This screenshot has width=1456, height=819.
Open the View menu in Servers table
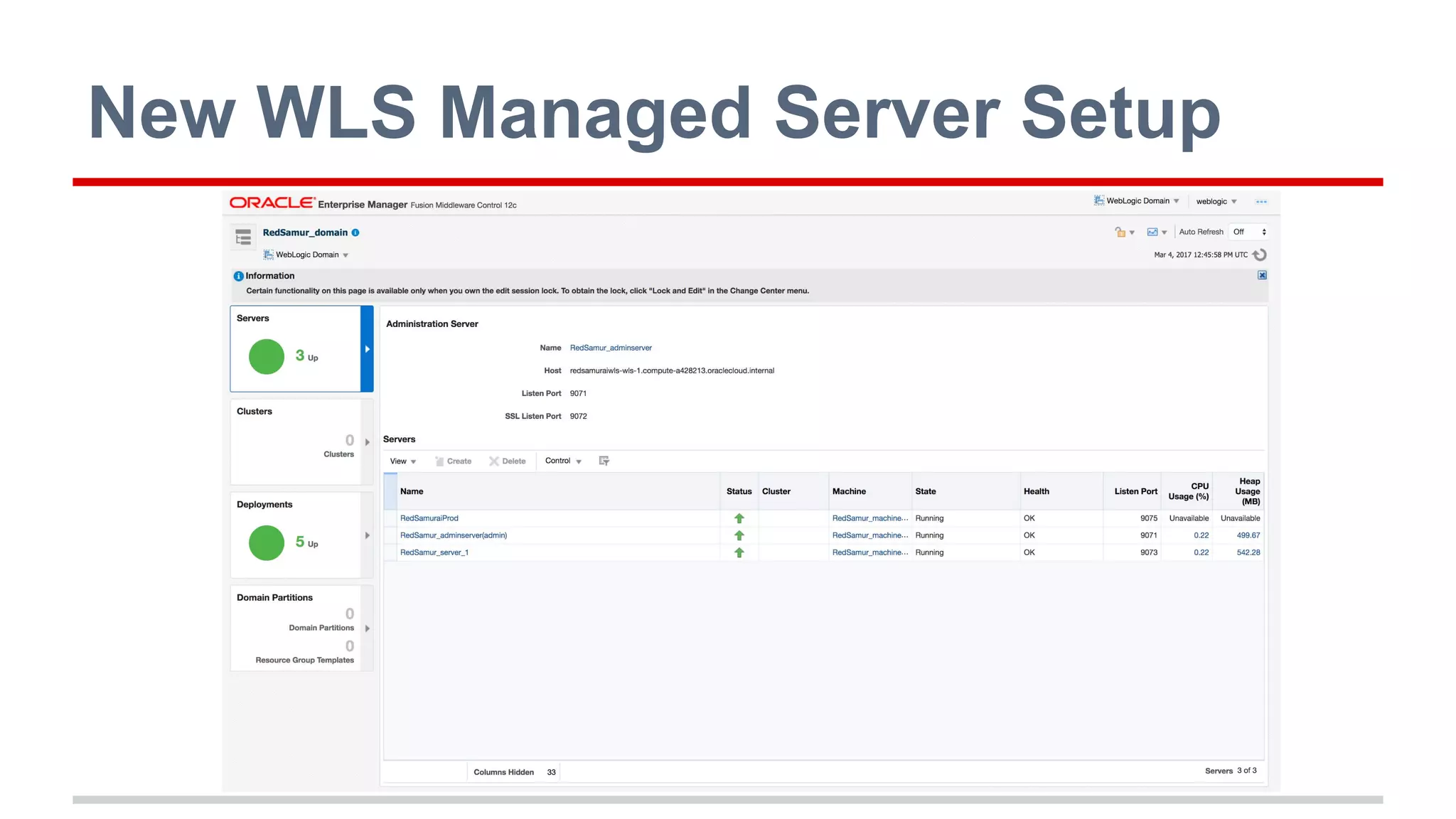403,461
